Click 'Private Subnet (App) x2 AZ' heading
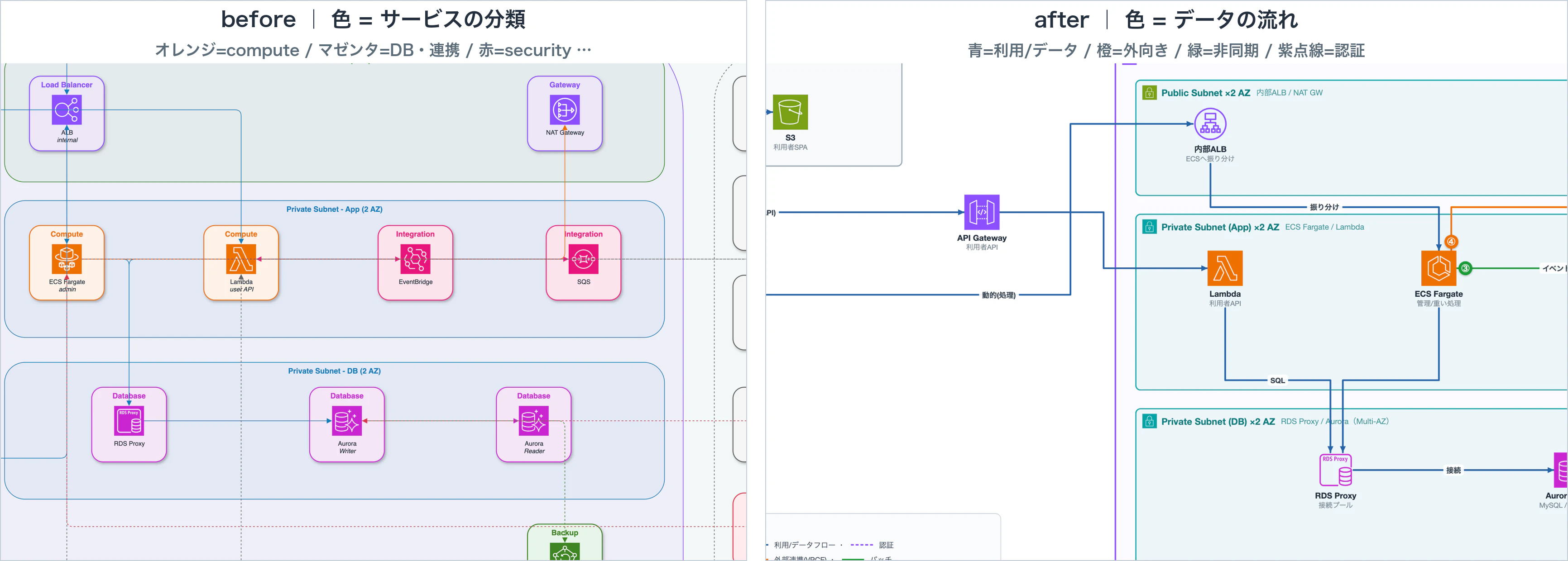Screen dimensions: 1568x561 click(1220, 228)
